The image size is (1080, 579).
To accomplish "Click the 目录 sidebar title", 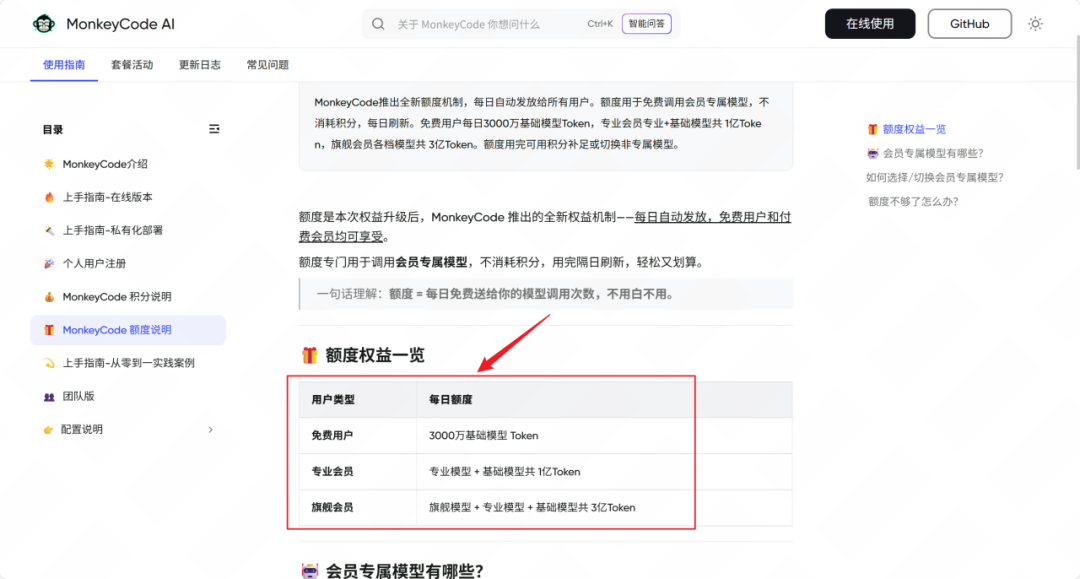I will click(53, 129).
